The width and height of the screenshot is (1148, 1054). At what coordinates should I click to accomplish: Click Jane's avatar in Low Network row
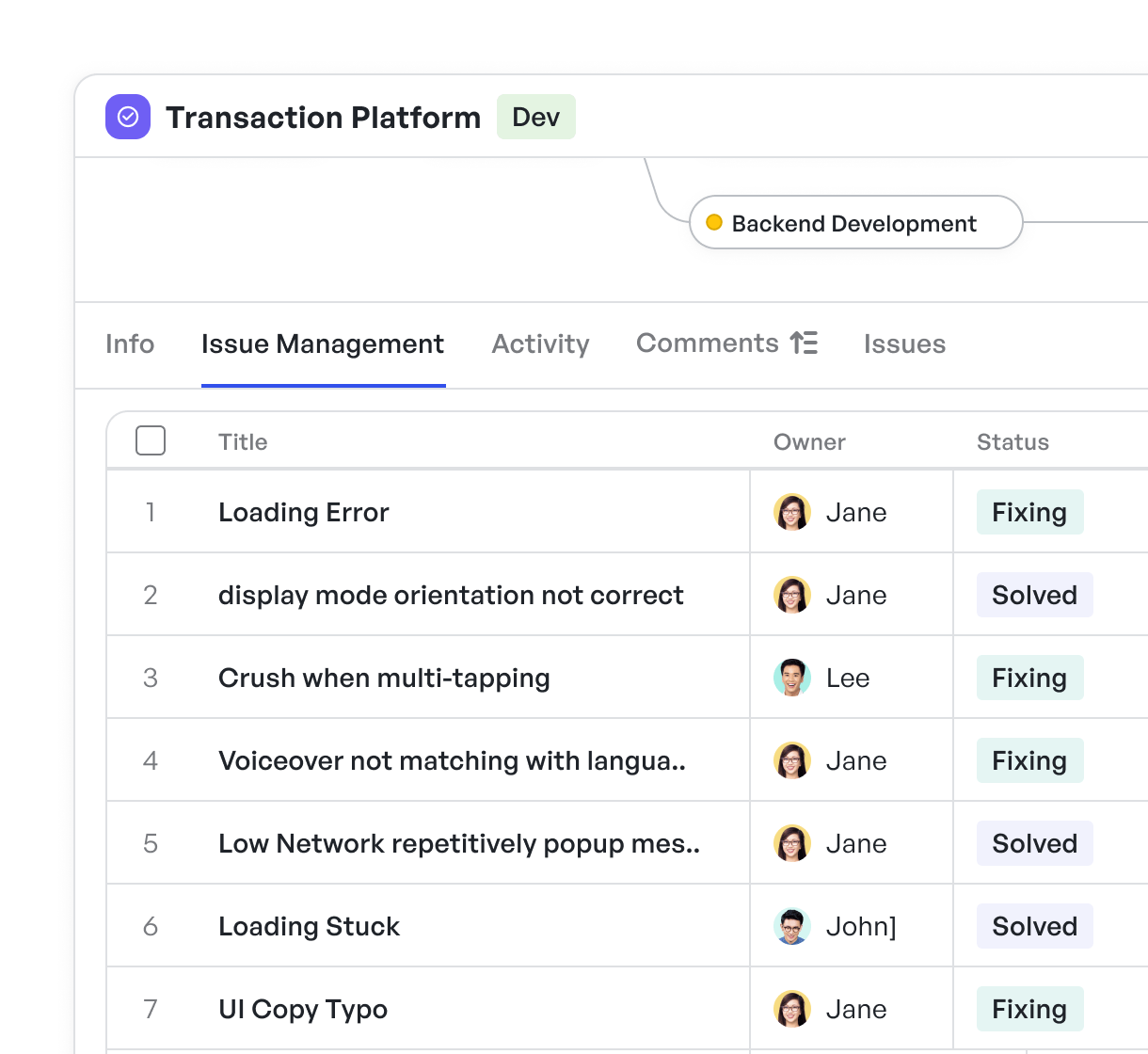[792, 843]
